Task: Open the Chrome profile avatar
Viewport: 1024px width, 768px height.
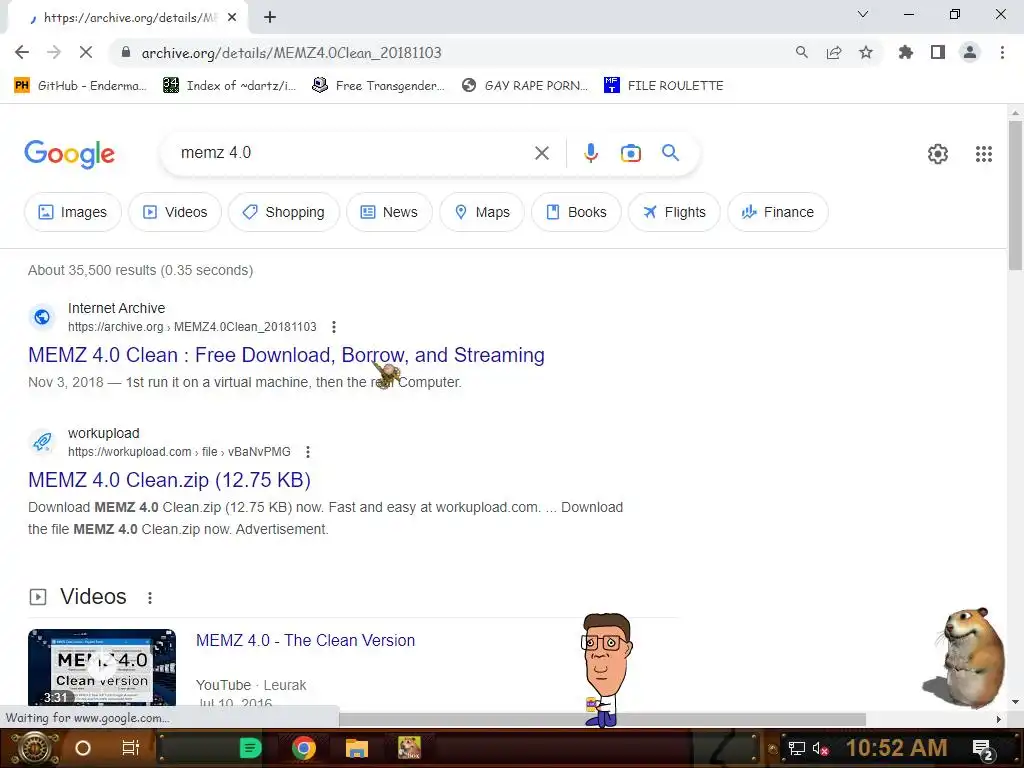Action: click(x=970, y=52)
